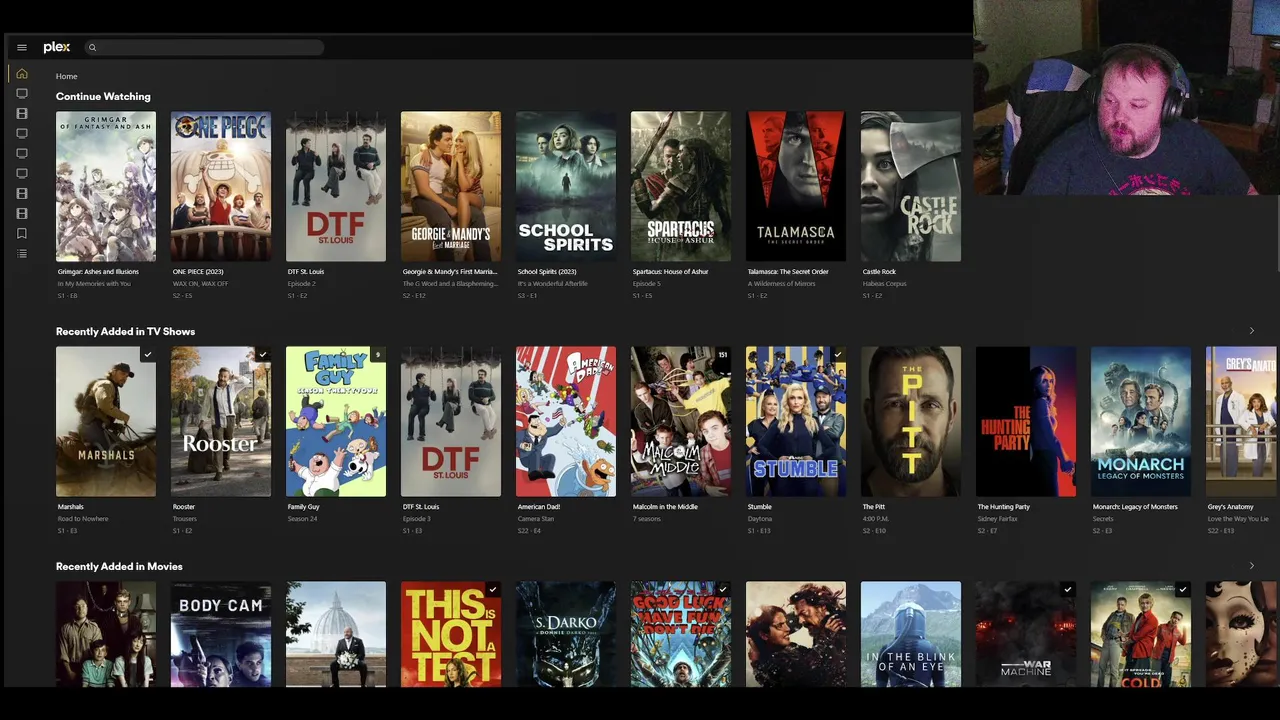Open the playlists list icon in sidebar
The height and width of the screenshot is (720, 1280).
[22, 253]
